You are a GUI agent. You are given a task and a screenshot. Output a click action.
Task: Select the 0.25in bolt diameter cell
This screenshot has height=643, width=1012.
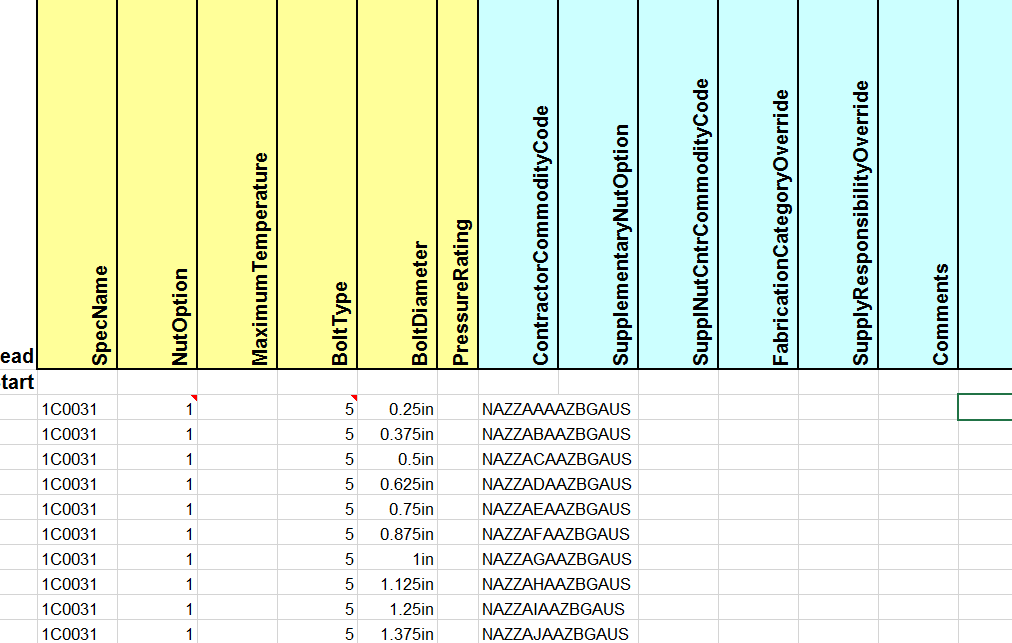coord(397,409)
